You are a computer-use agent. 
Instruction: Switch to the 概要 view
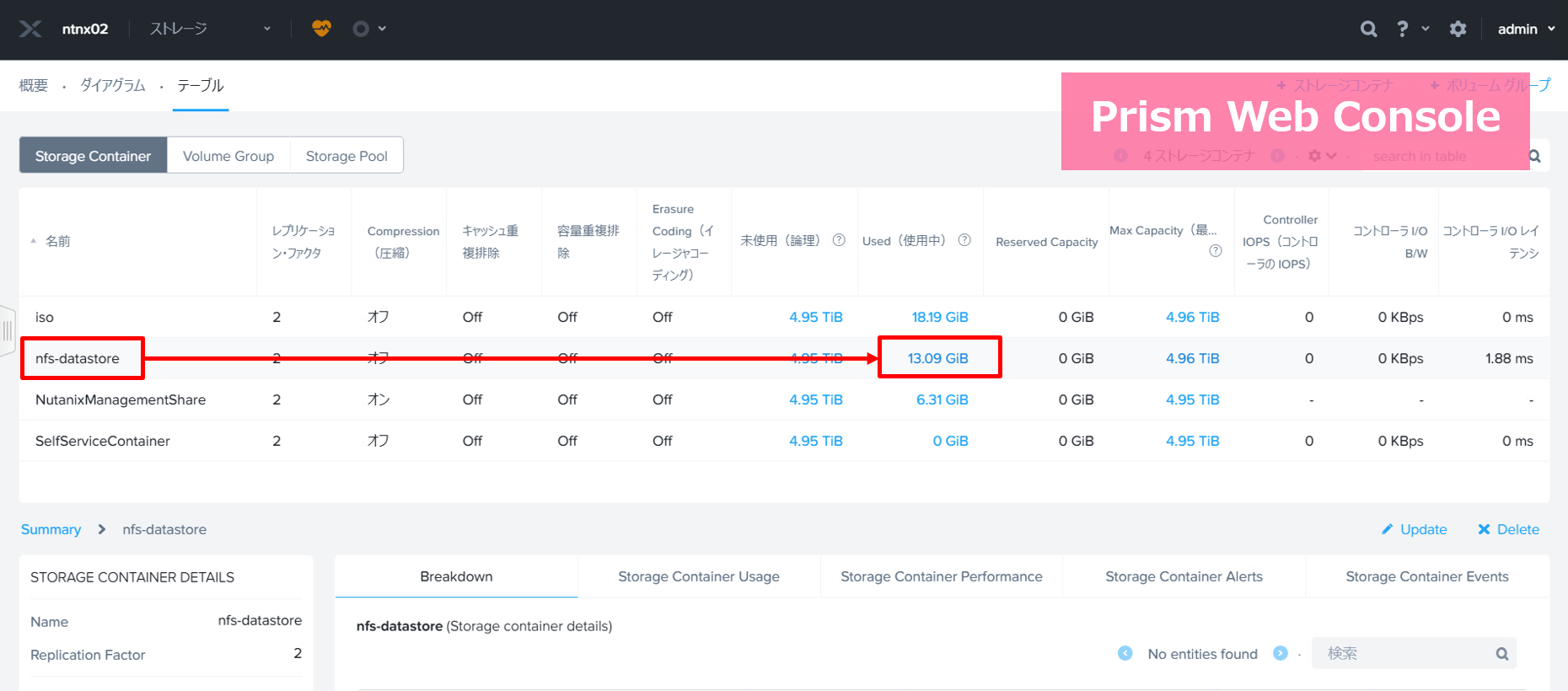coord(34,85)
